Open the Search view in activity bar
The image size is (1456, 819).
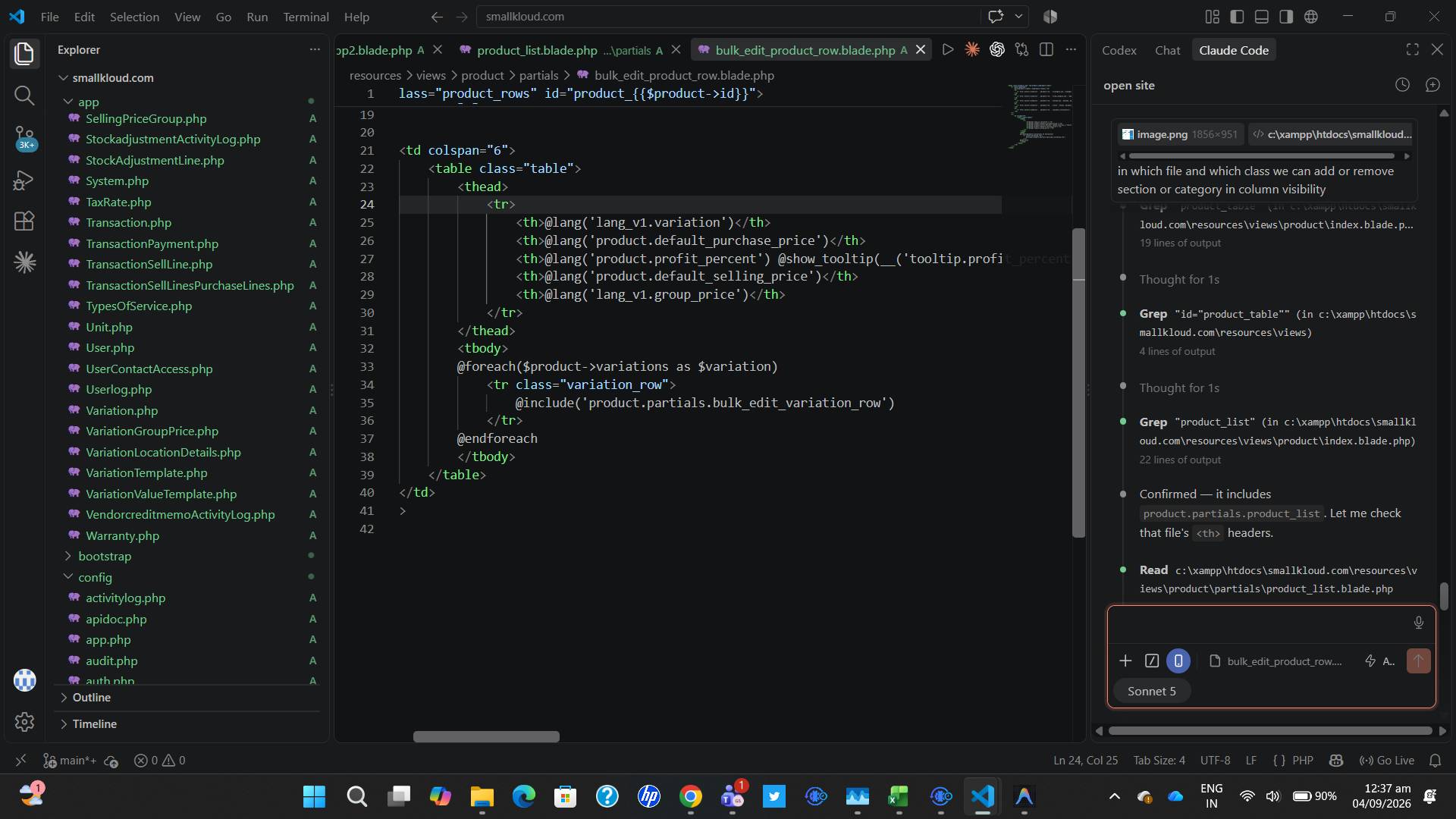24,96
